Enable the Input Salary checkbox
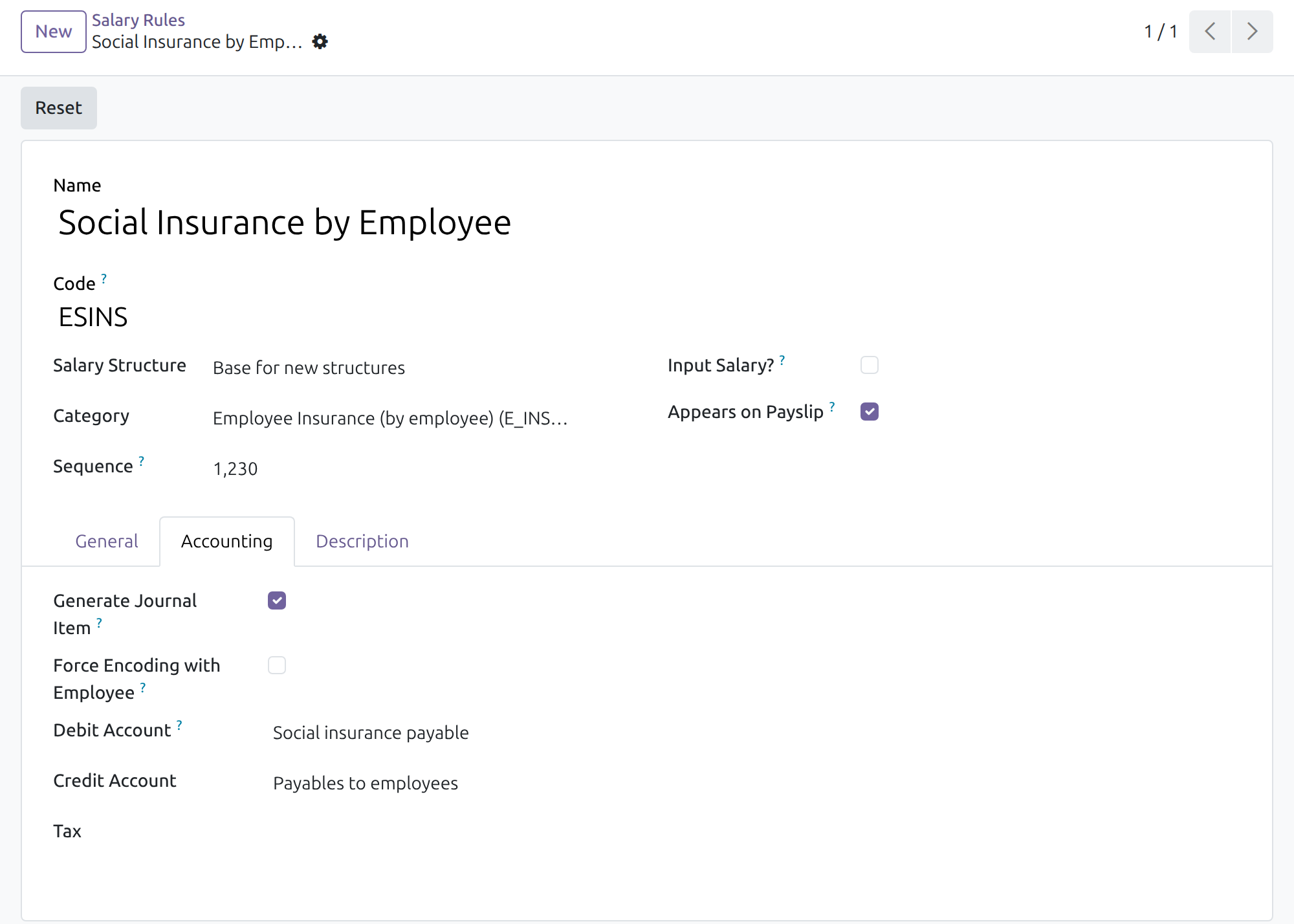 click(870, 365)
